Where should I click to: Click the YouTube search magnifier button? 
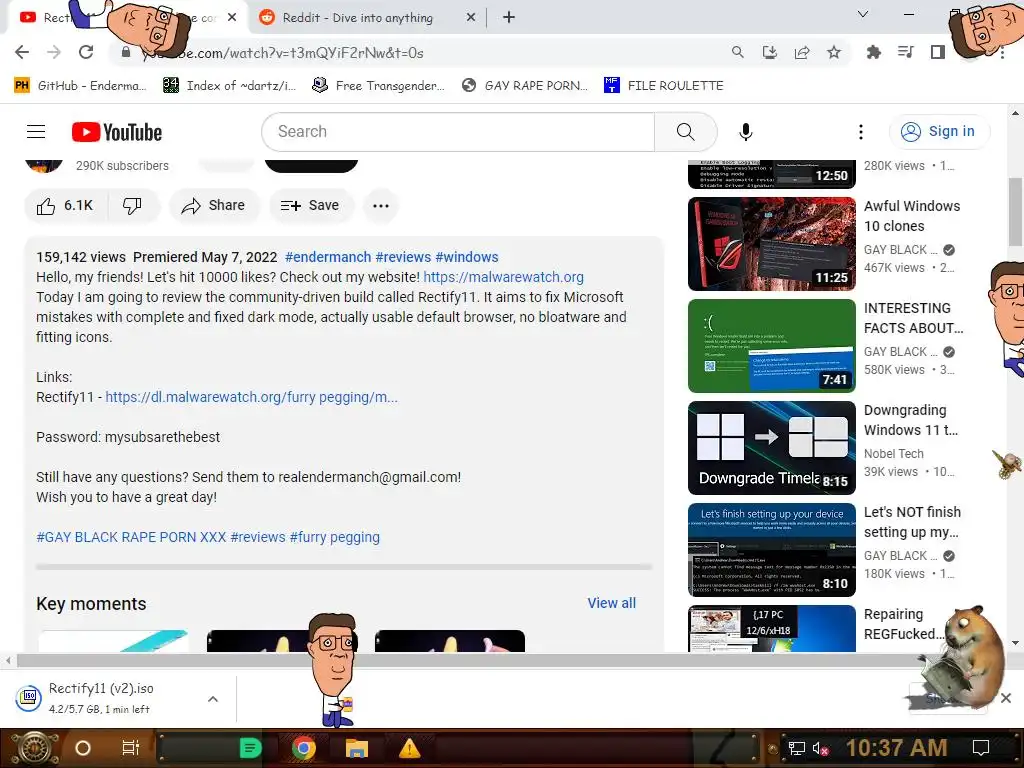click(x=686, y=132)
